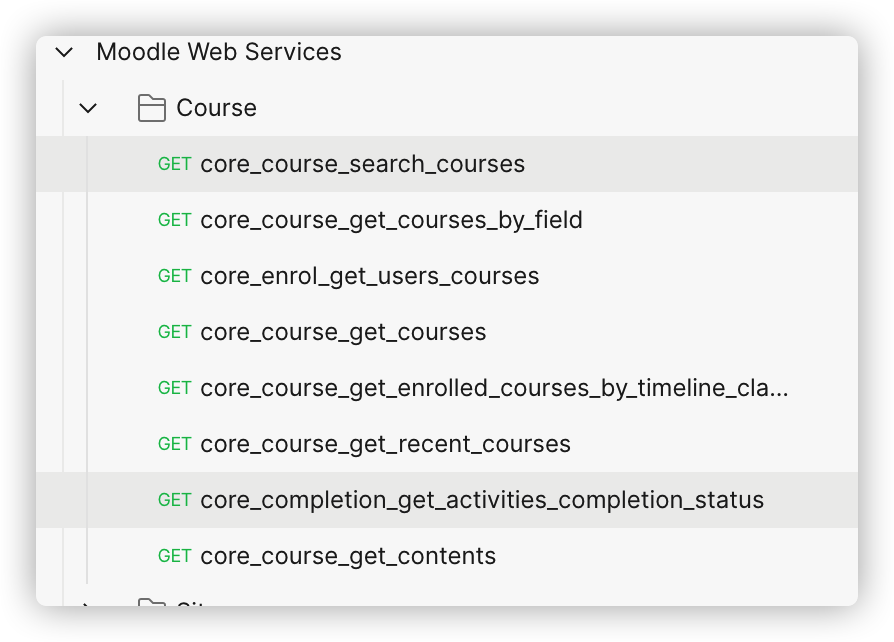894x642 pixels.
Task: Open the core_enrol_get_users_courses request
Action: 446,275
